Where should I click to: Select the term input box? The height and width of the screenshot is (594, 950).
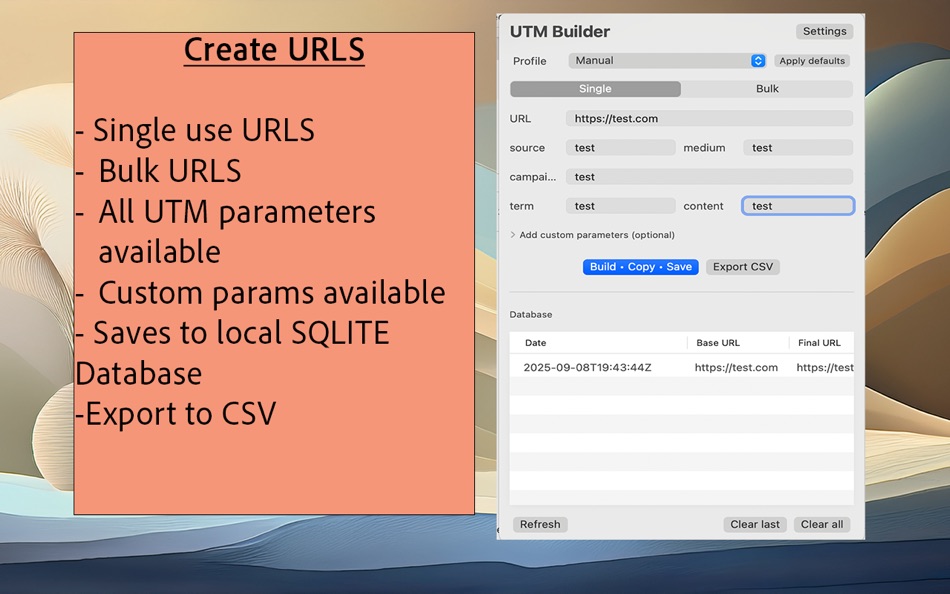tap(620, 205)
